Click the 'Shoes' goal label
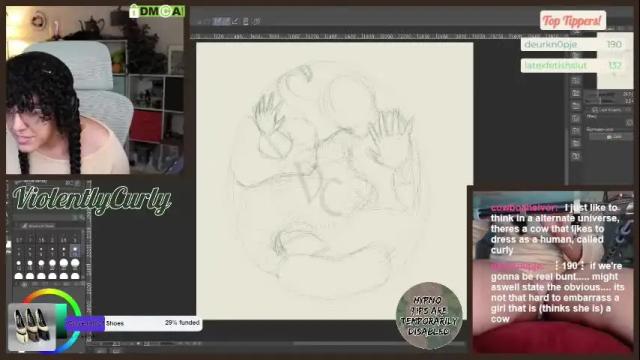 pyautogui.click(x=115, y=323)
